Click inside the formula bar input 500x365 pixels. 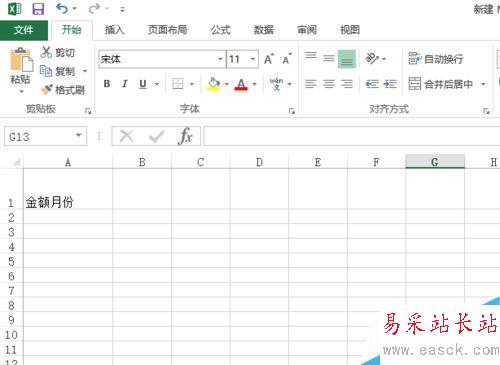pos(352,136)
